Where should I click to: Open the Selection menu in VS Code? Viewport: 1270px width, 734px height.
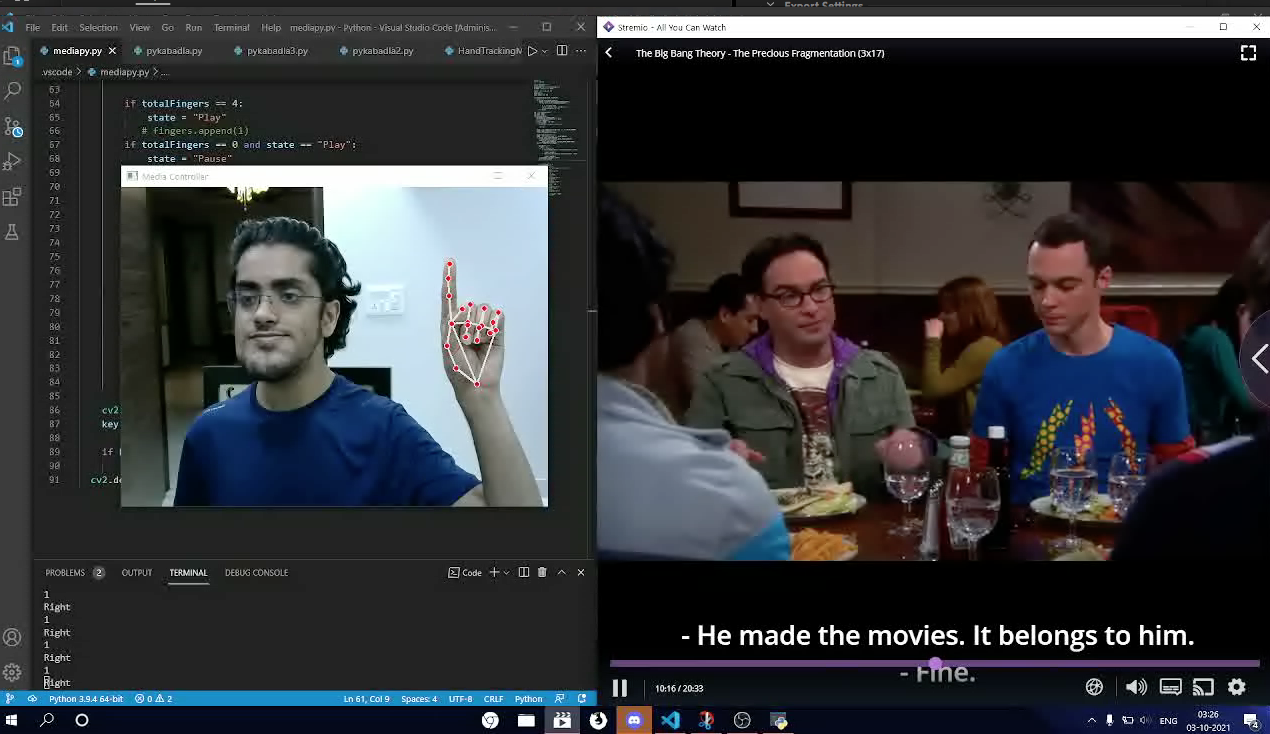pos(98,27)
